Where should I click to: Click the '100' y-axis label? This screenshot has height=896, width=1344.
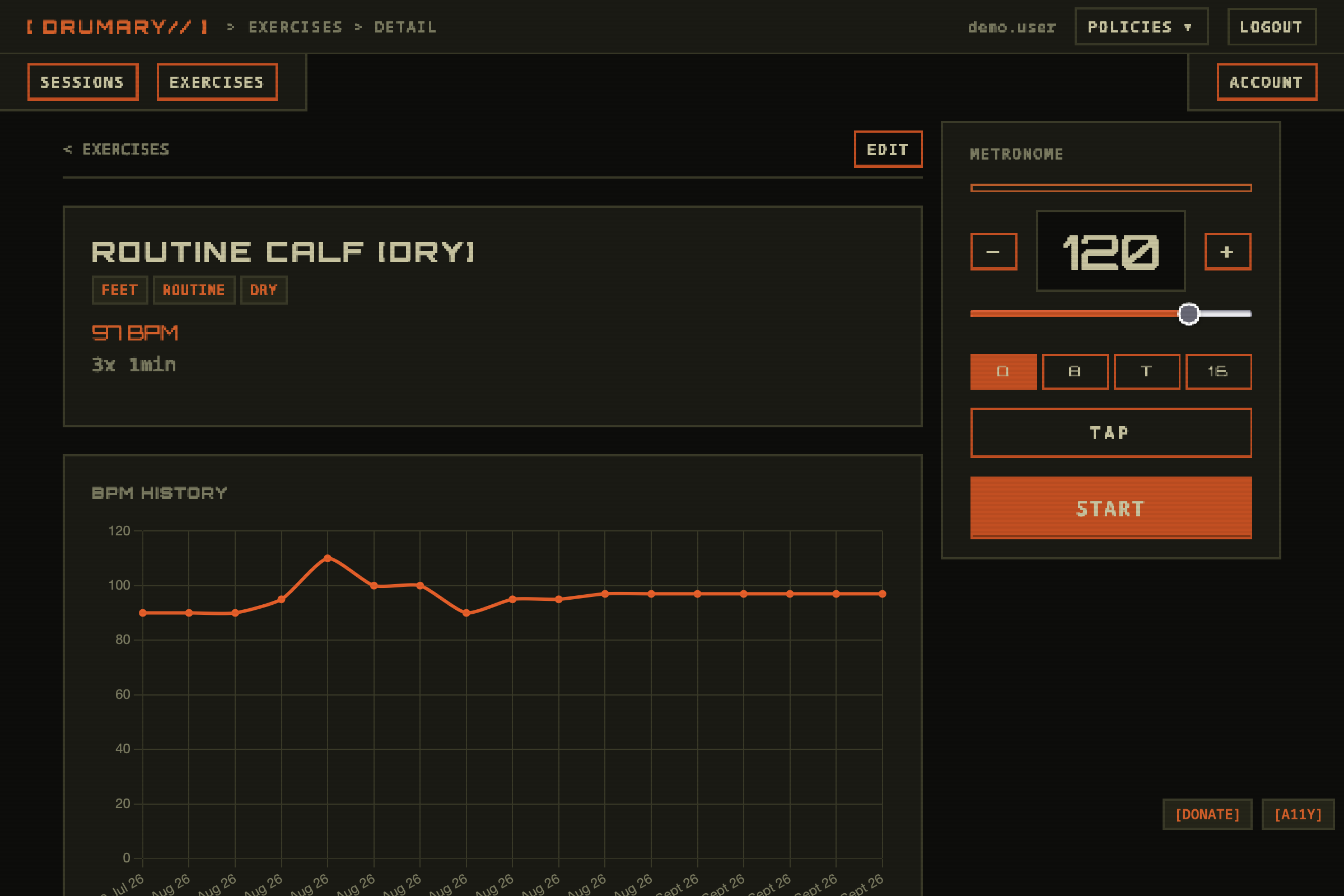(119, 585)
